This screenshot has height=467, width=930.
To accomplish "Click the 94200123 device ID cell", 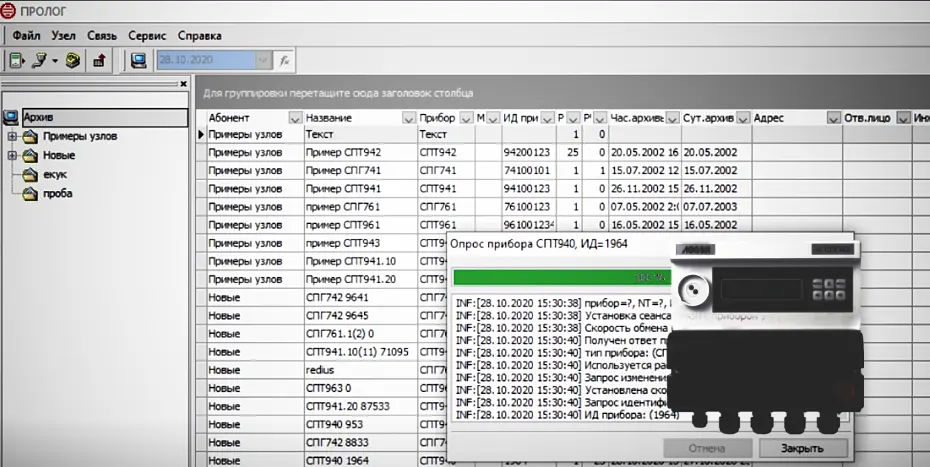I will click(528, 153).
